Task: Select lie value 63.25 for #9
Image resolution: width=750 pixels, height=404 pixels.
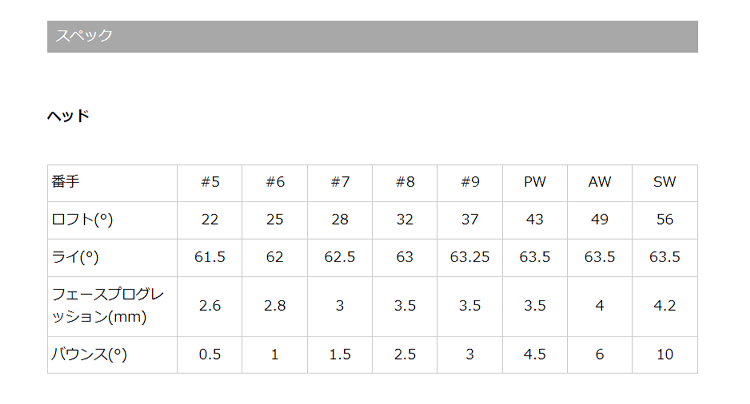Action: point(470,257)
